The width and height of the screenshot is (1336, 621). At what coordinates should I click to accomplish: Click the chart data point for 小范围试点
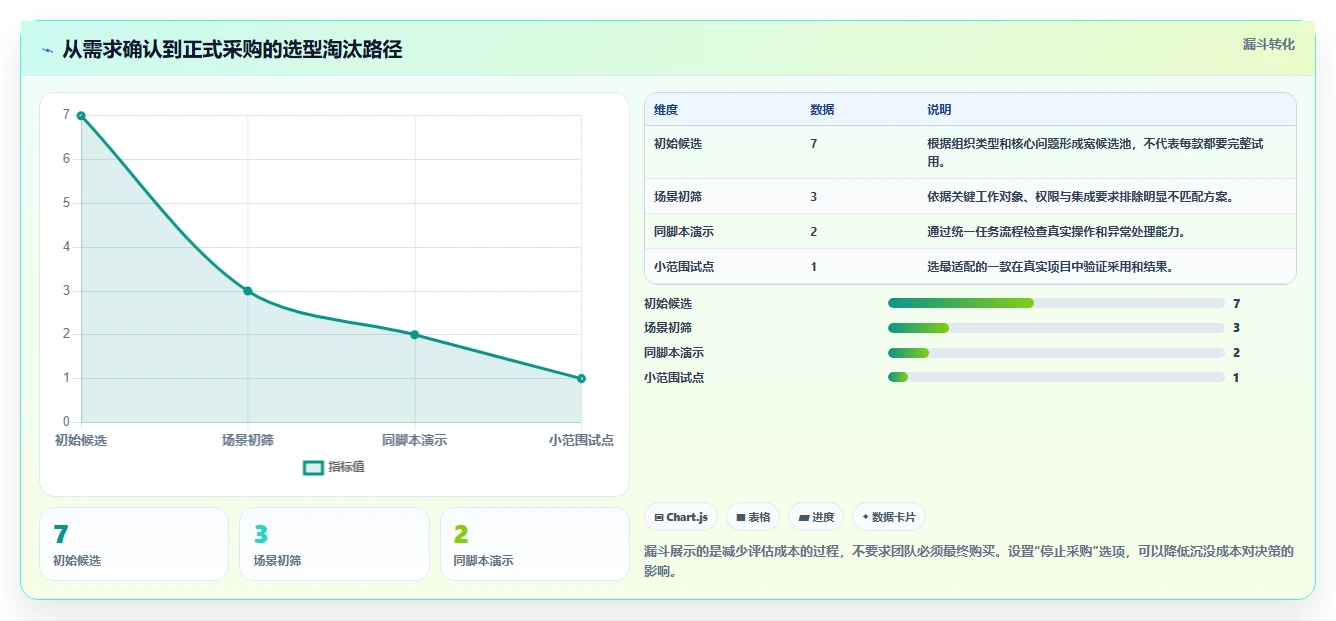(581, 378)
